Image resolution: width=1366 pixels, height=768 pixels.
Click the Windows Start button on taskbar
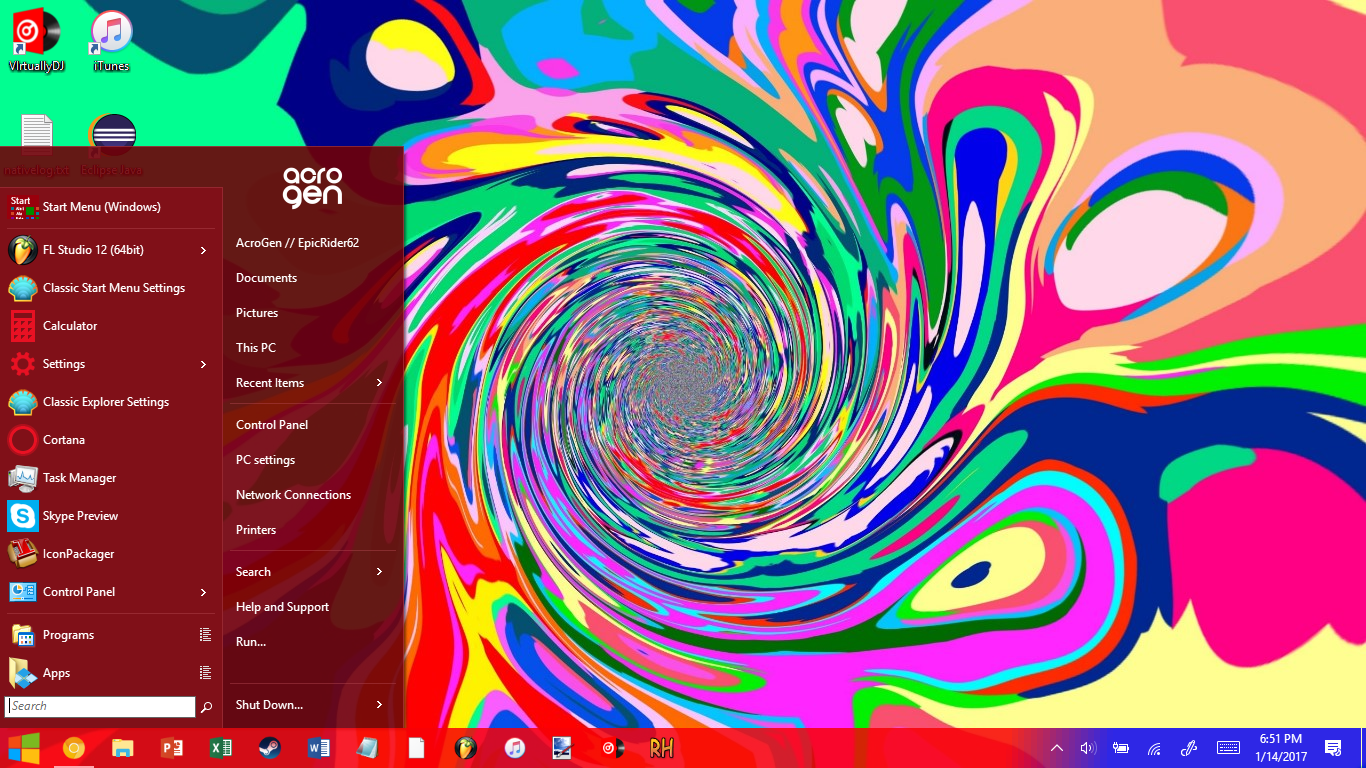pos(24,748)
